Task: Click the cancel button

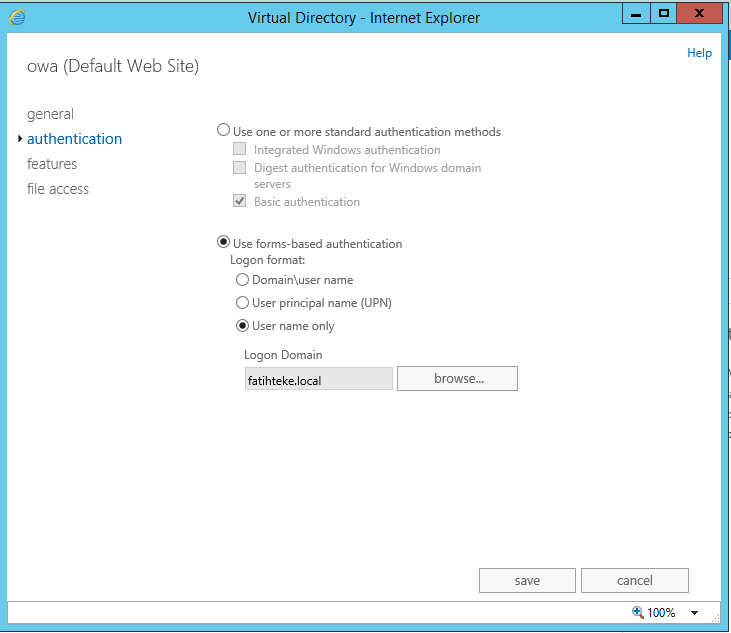Action: pyautogui.click(x=634, y=580)
